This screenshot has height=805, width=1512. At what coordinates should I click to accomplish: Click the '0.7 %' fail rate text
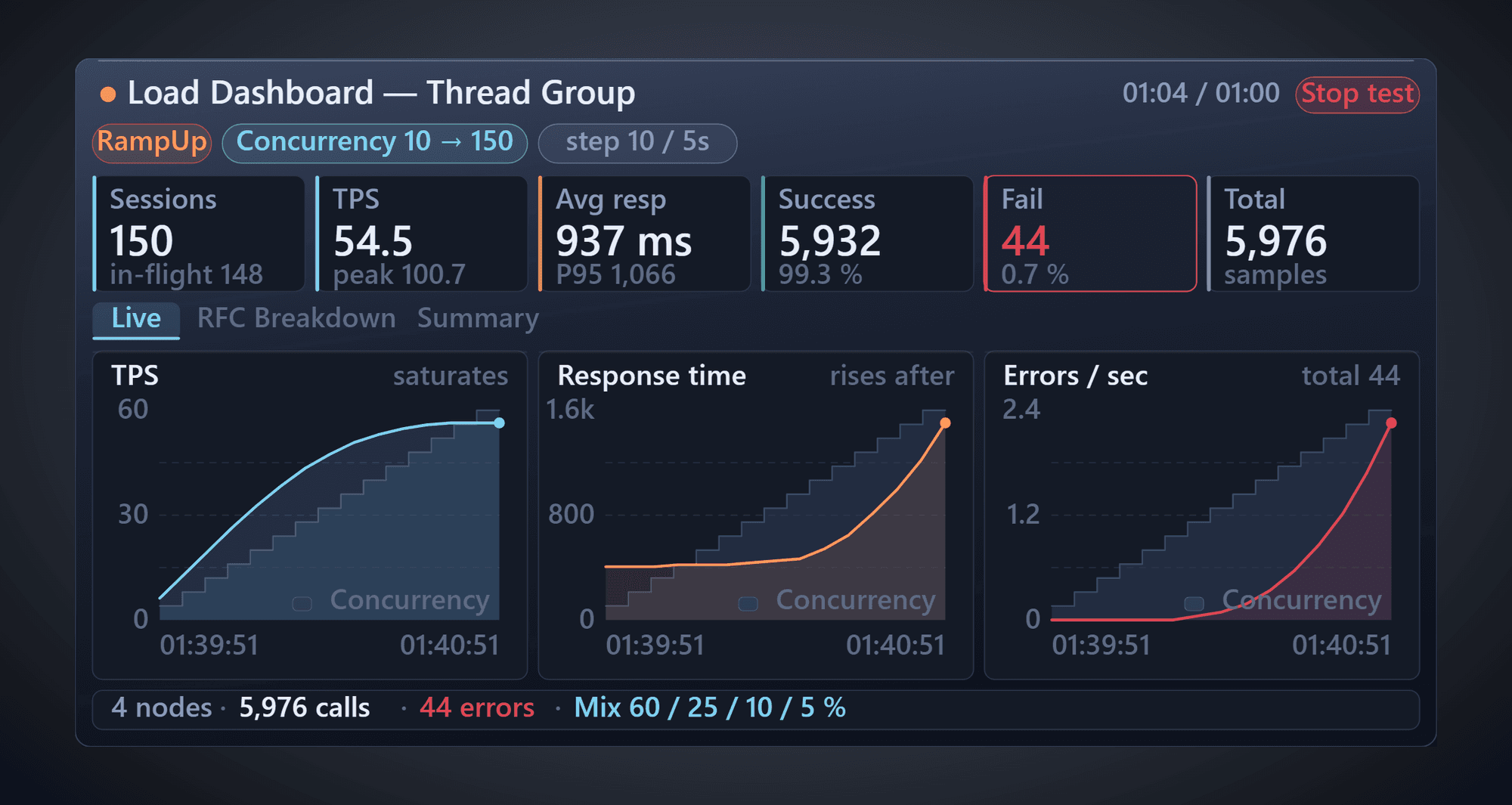(1035, 275)
